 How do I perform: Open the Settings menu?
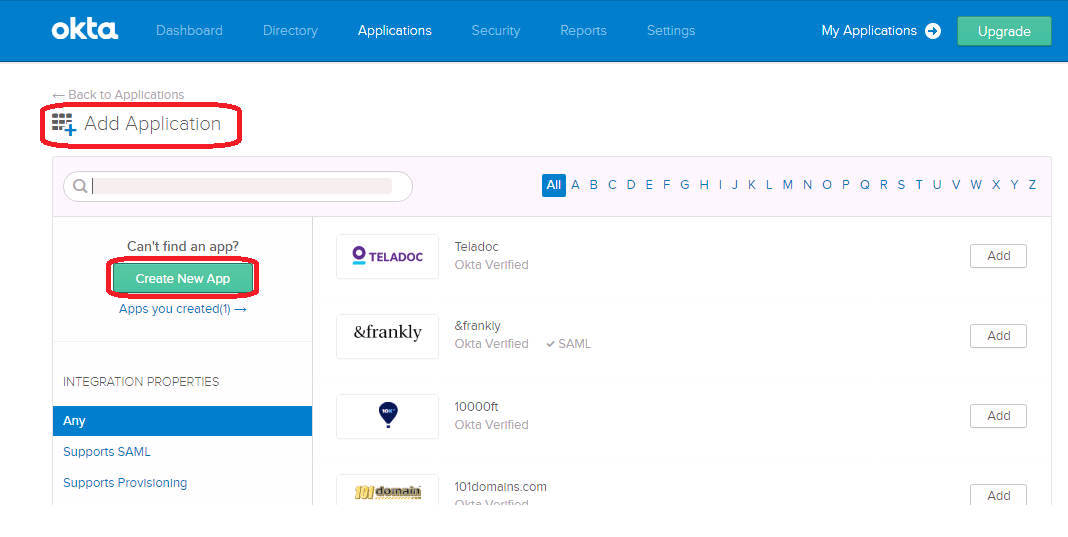[x=671, y=31]
